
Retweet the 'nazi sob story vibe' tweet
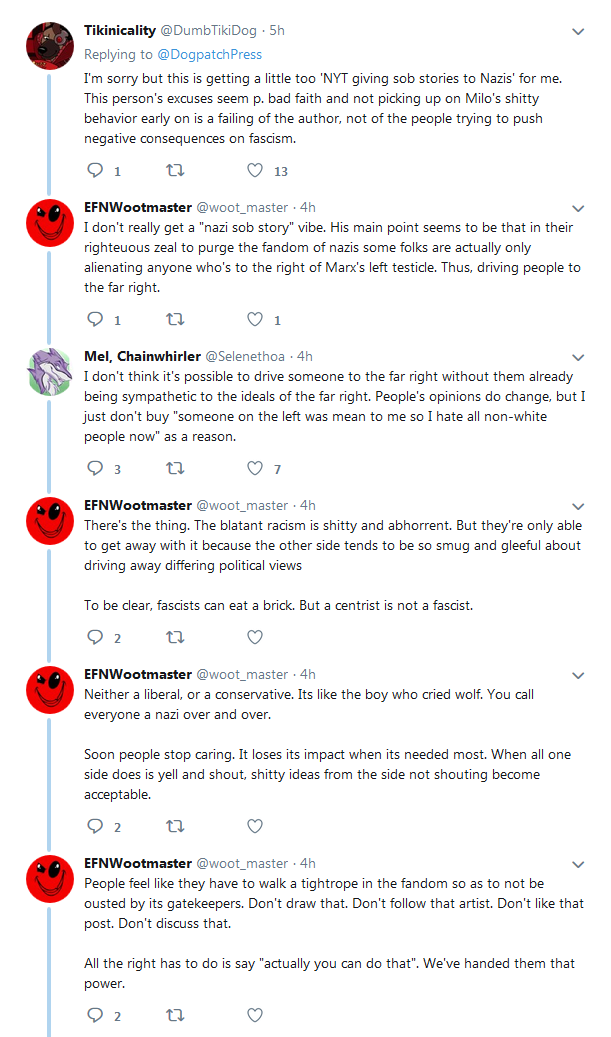[x=175, y=319]
